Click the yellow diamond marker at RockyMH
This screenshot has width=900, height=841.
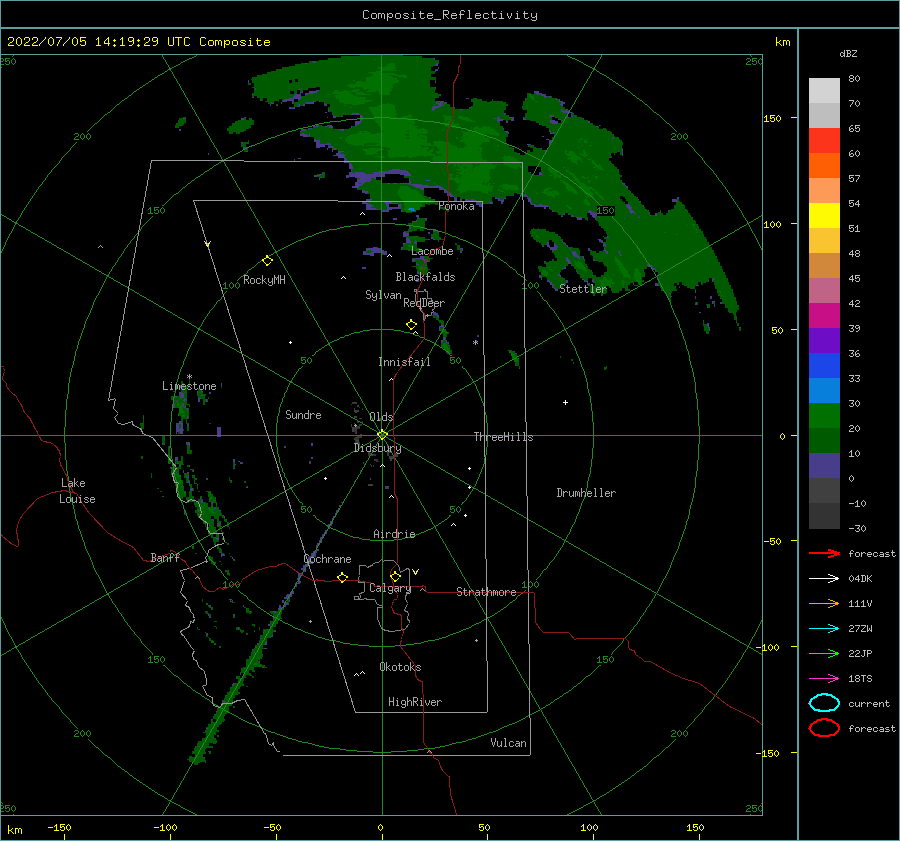point(267,261)
